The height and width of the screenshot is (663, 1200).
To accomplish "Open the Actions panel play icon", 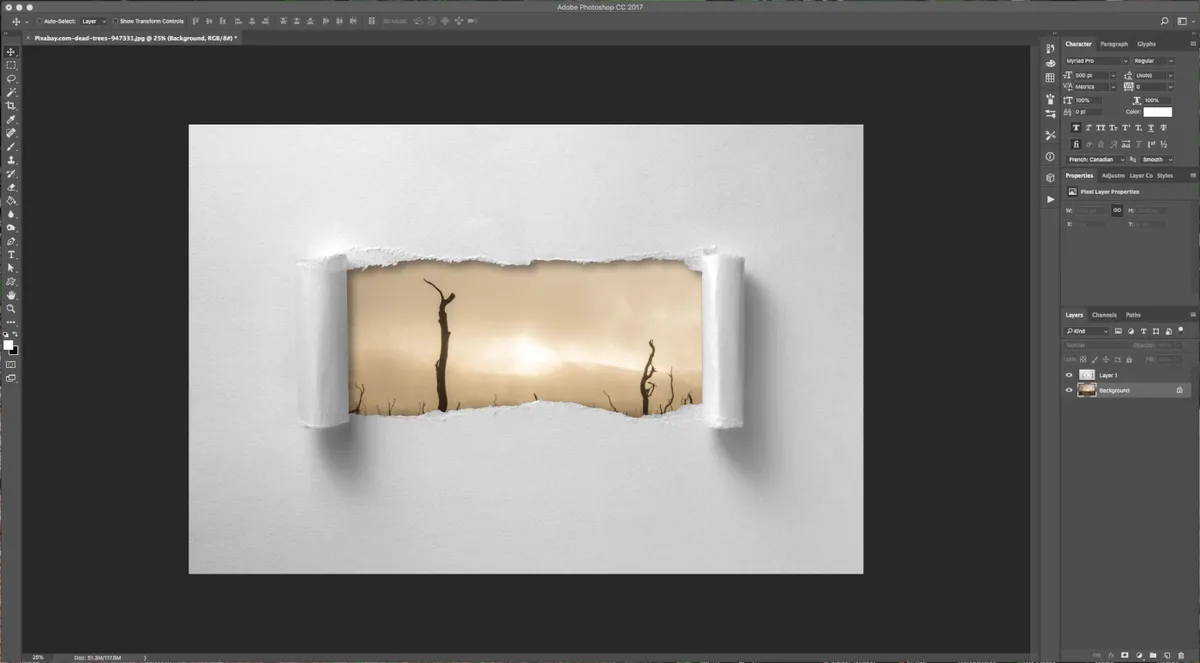I will (1050, 199).
